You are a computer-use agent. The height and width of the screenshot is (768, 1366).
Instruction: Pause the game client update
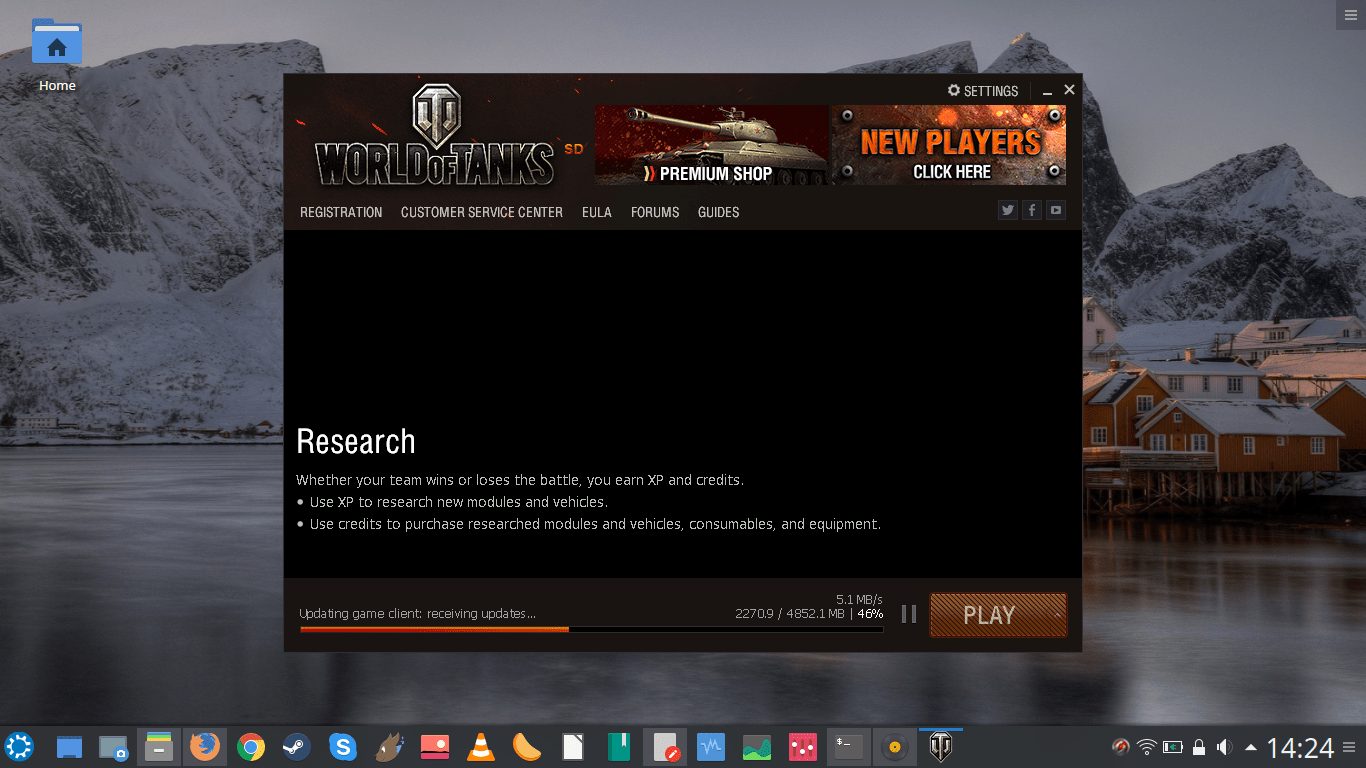pyautogui.click(x=909, y=614)
